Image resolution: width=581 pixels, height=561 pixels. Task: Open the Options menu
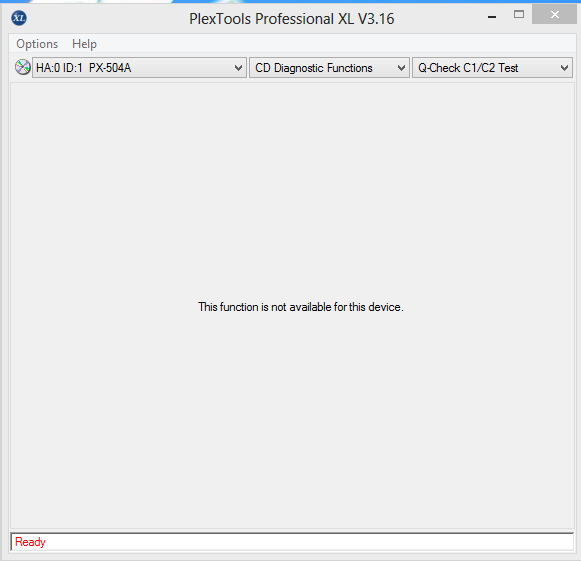[37, 44]
